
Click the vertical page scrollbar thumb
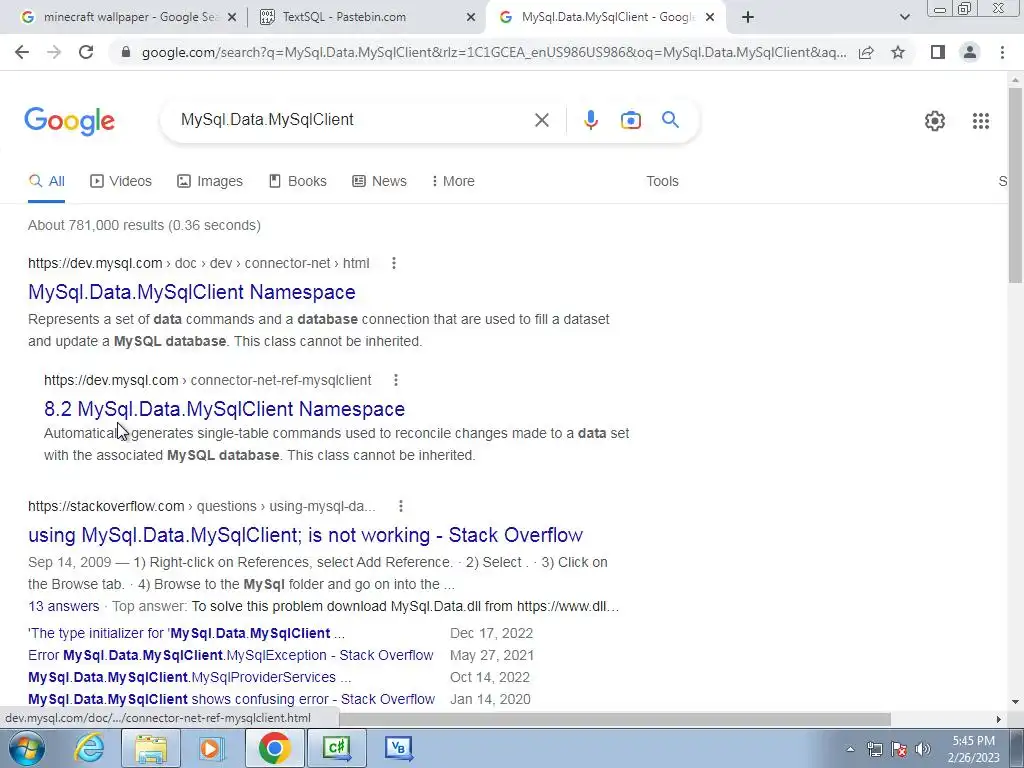click(x=1015, y=185)
